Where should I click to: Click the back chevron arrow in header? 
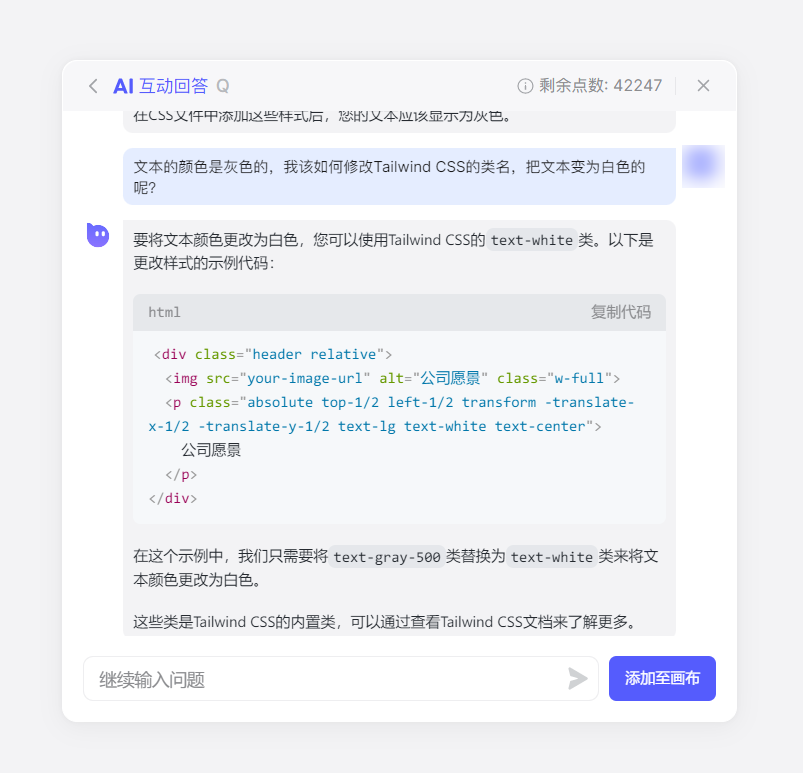(x=93, y=86)
